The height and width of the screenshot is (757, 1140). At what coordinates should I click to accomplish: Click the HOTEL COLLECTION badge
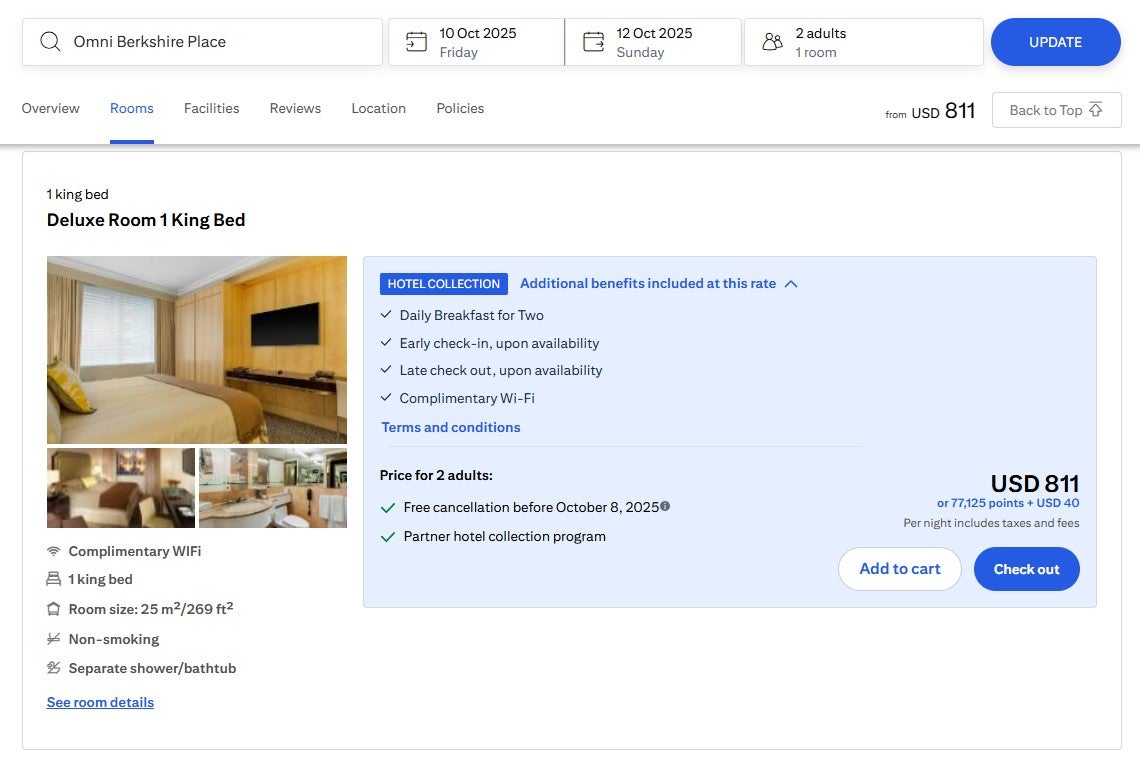(443, 284)
